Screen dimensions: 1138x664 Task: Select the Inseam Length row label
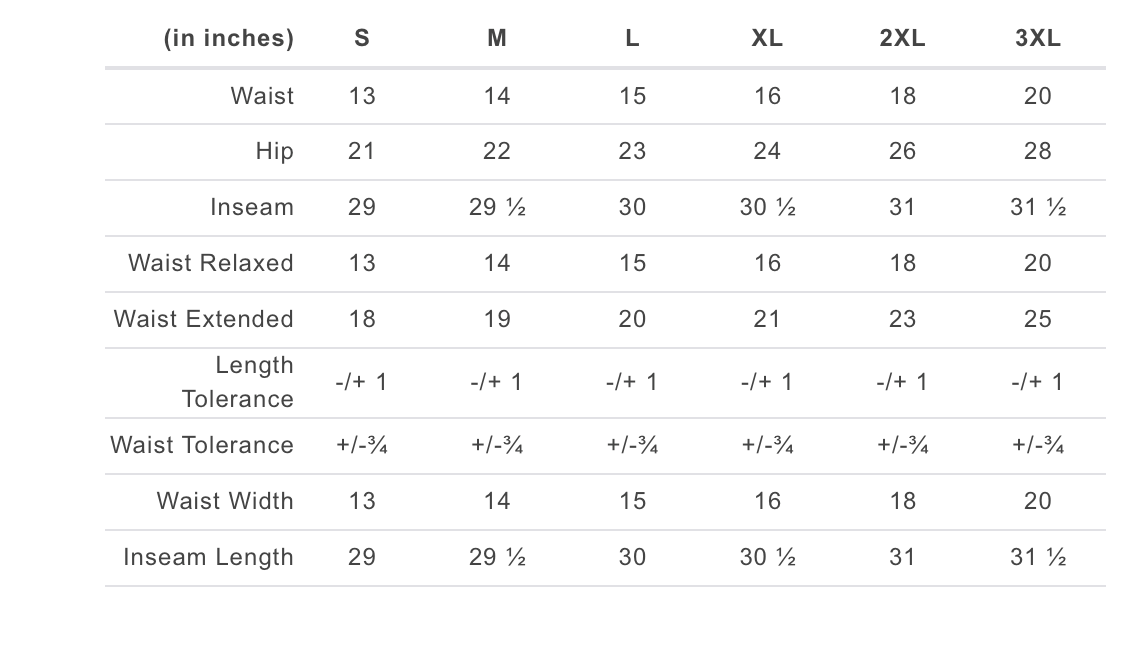208,557
